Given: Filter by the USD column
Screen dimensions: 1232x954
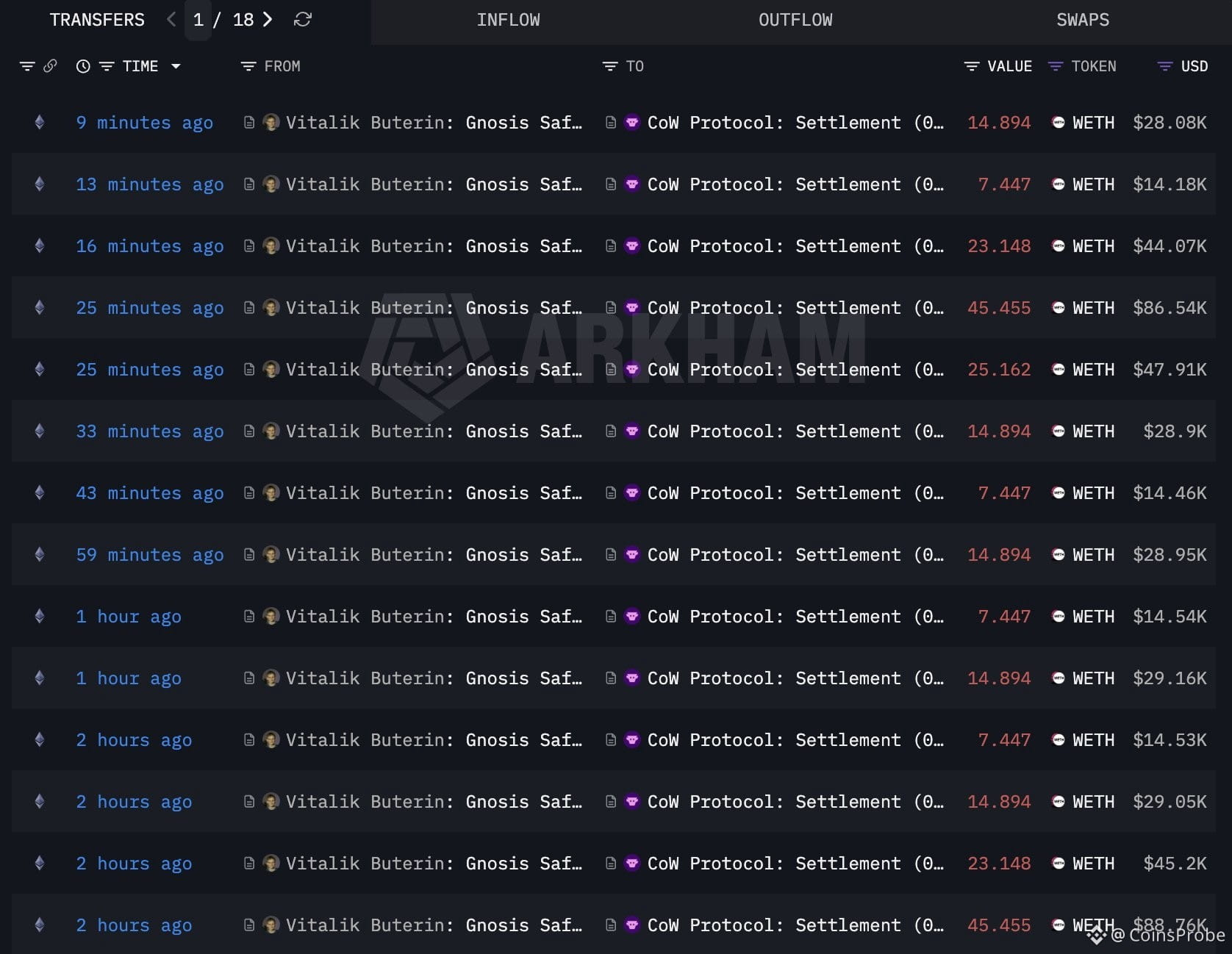Looking at the screenshot, I should 1165,66.
